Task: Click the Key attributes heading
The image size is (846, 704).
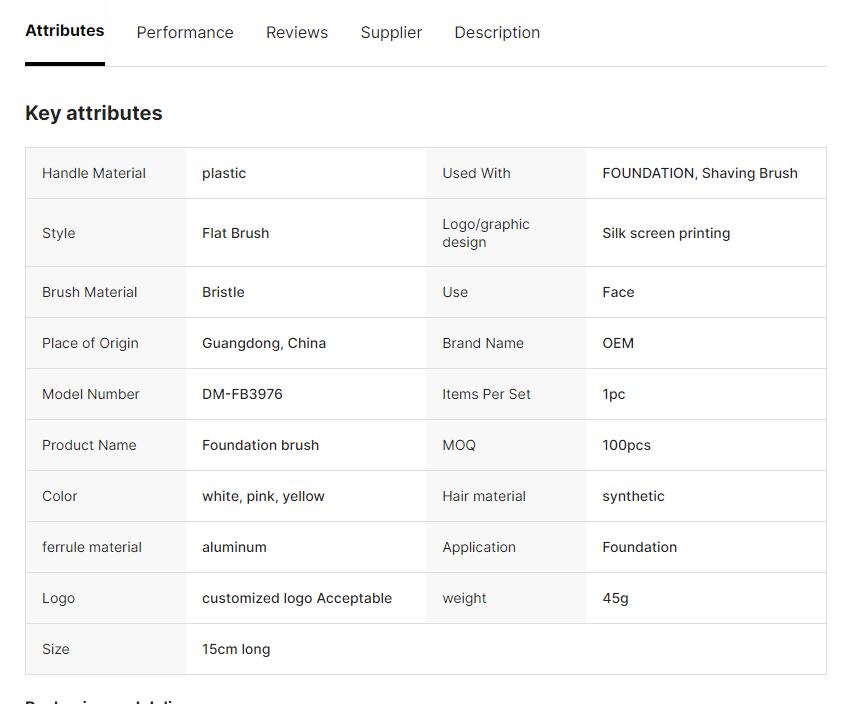Action: click(94, 113)
